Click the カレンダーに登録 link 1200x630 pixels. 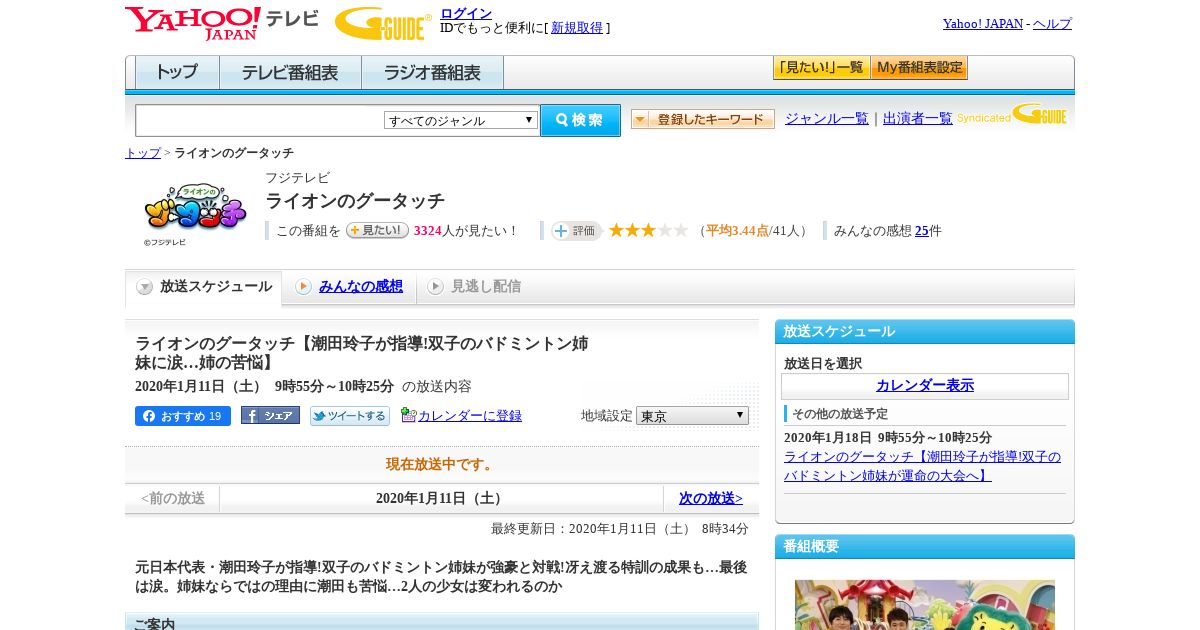tap(470, 416)
